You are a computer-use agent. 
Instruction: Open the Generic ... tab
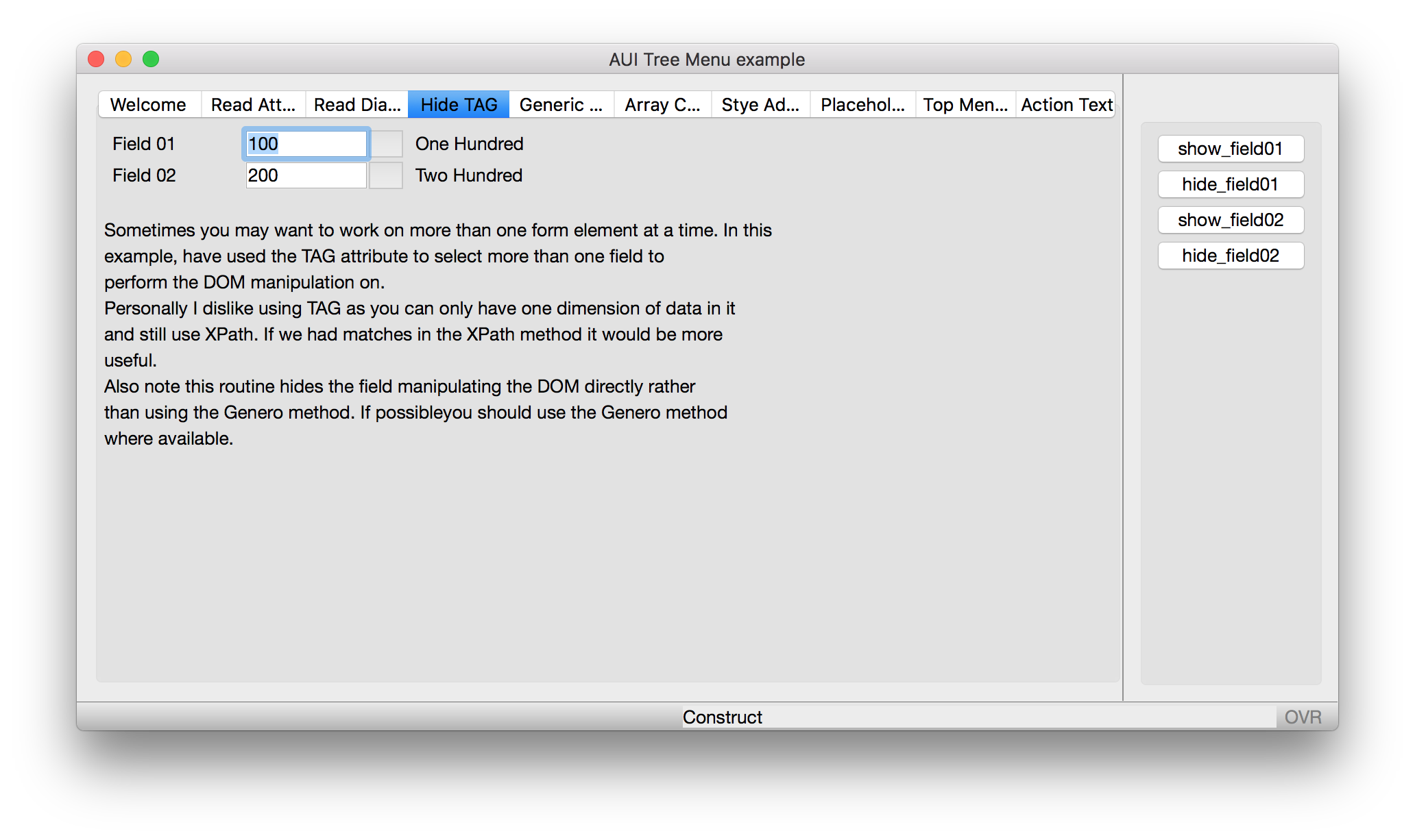561,105
